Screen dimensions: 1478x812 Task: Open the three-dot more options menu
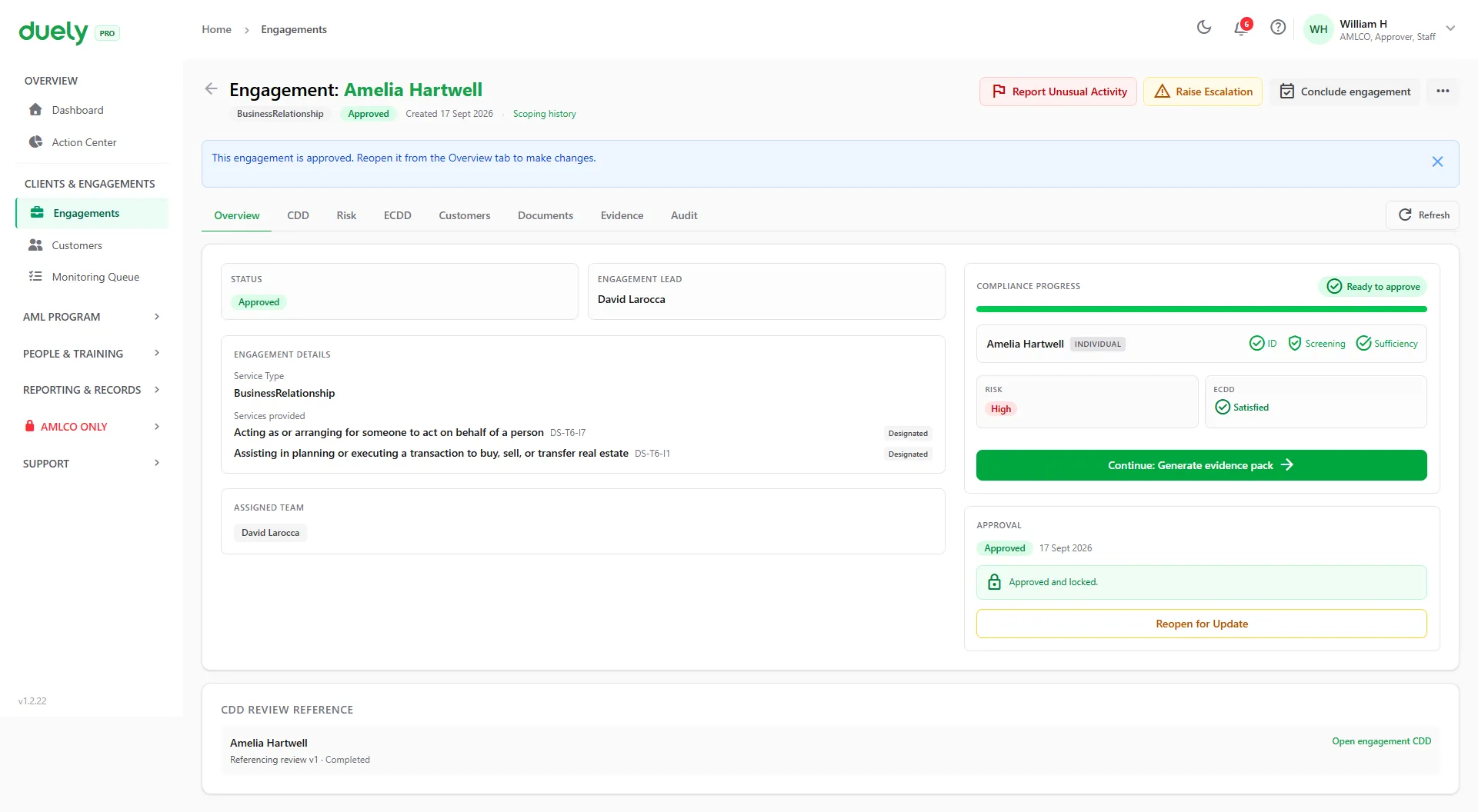click(1443, 92)
